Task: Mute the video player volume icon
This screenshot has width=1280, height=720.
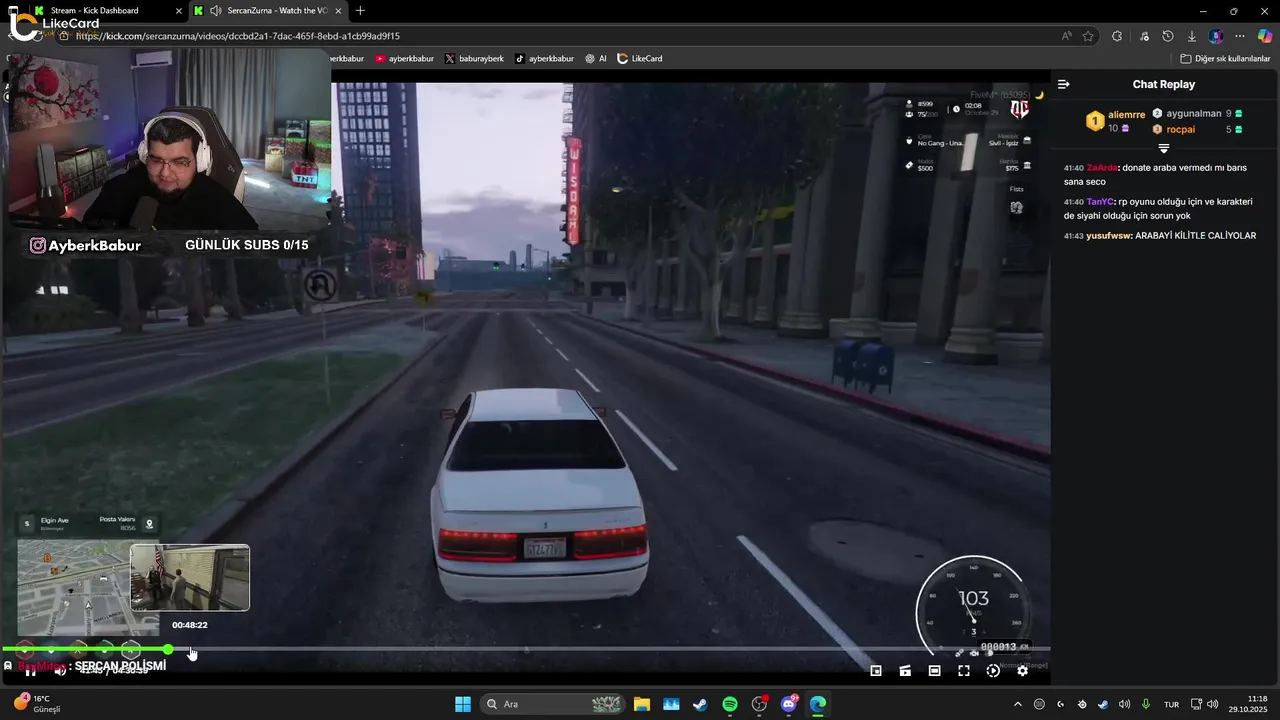Action: tap(60, 671)
